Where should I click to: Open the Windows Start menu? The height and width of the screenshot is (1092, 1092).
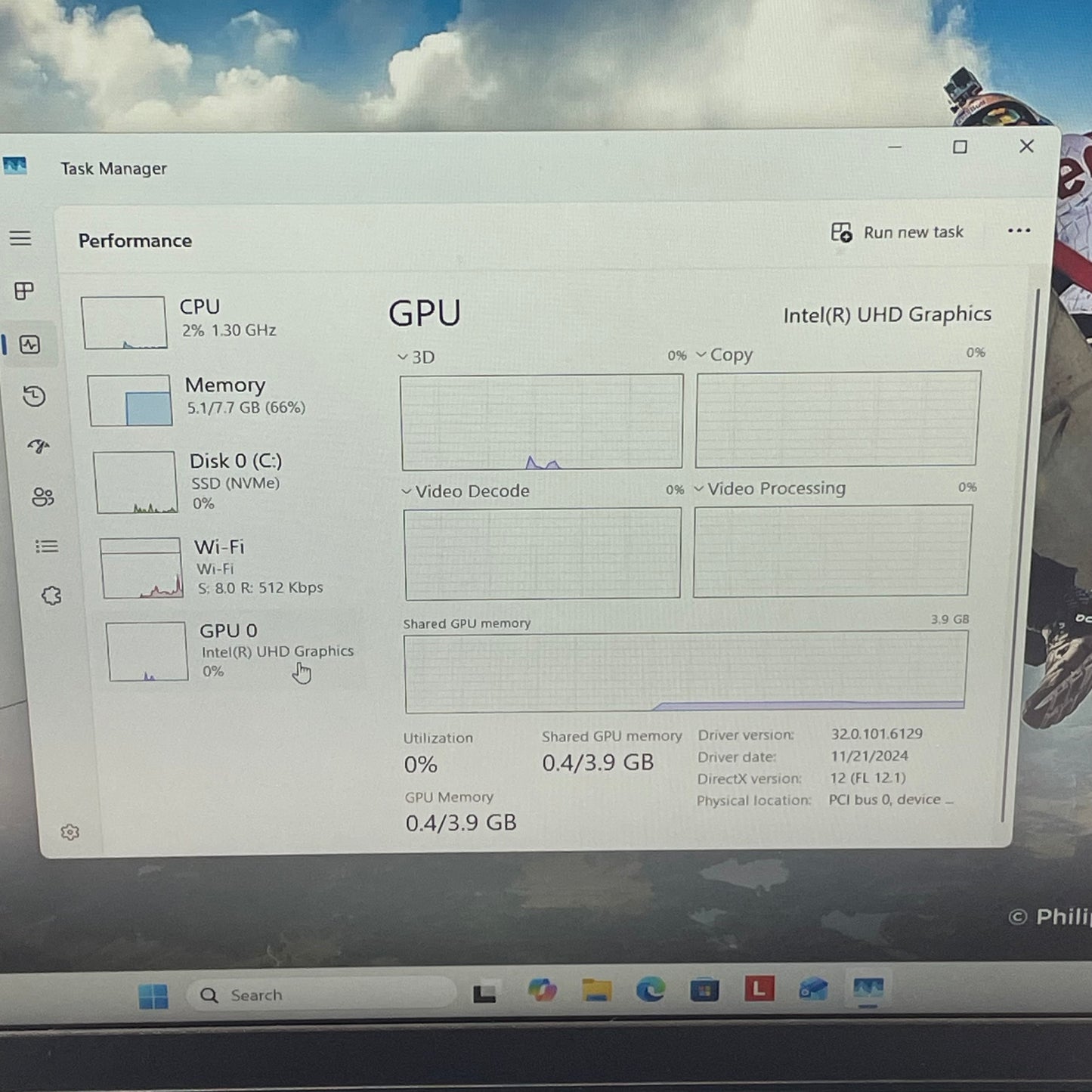tap(153, 996)
